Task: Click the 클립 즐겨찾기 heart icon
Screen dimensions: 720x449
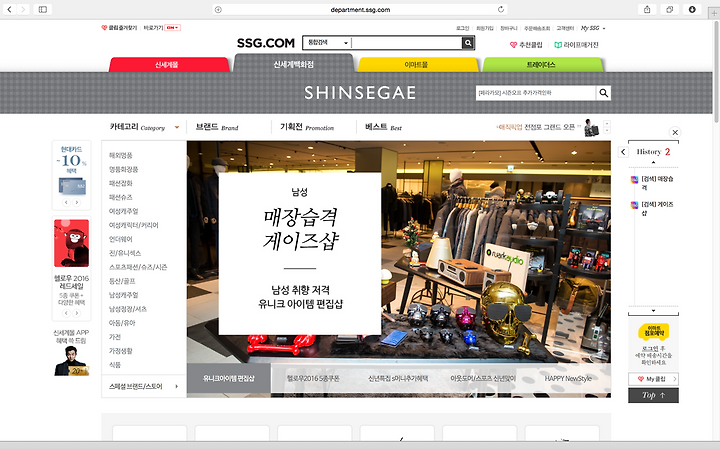Action: [x=104, y=28]
